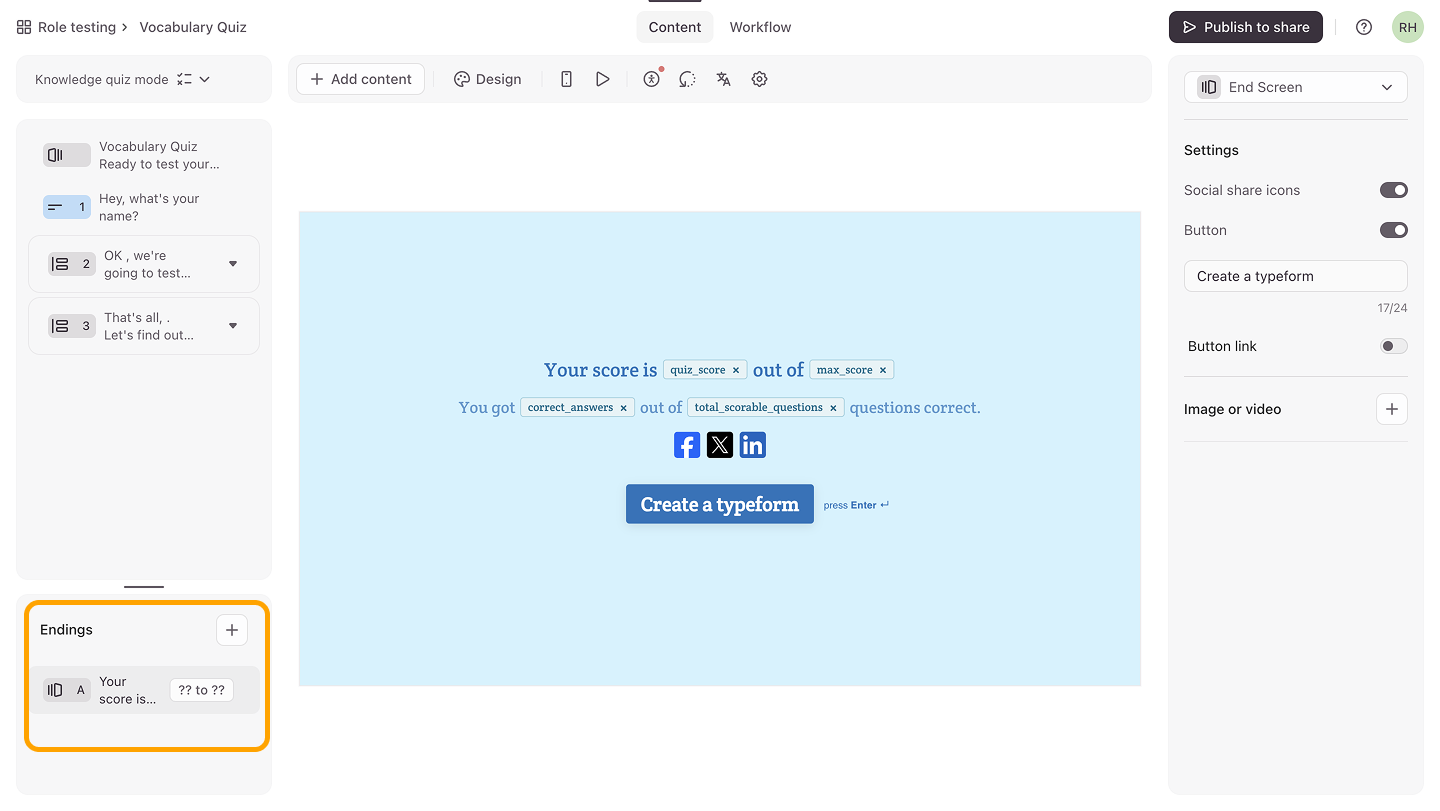The height and width of the screenshot is (811, 1440).
Task: Open the form settings gear icon
Action: click(x=759, y=79)
